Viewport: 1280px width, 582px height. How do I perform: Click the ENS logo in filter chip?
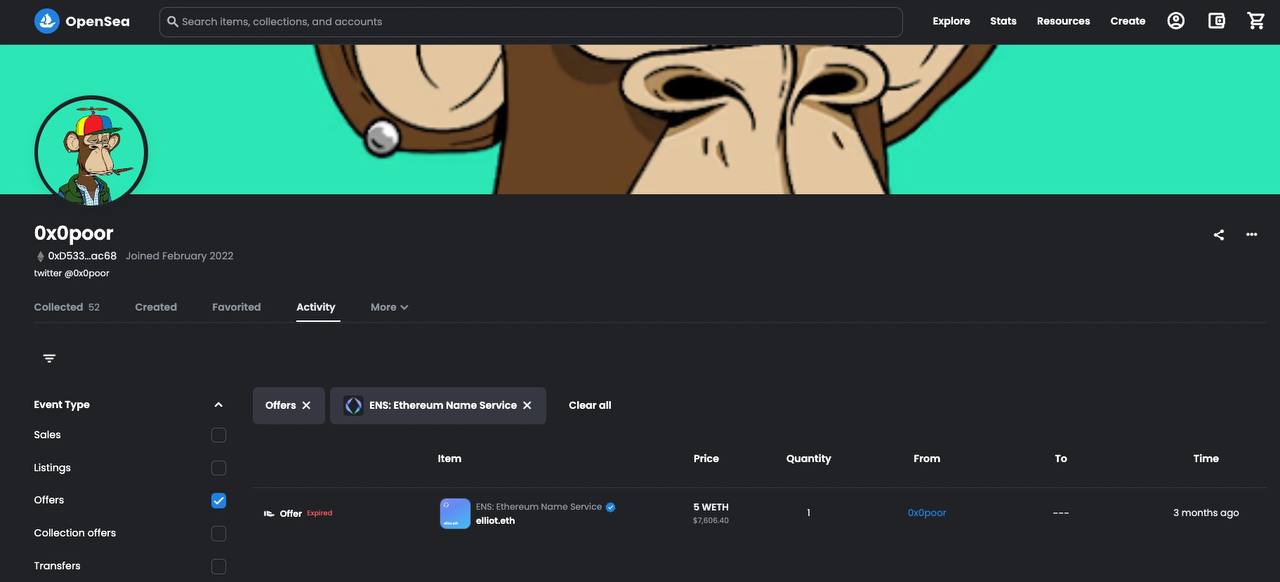tap(353, 405)
